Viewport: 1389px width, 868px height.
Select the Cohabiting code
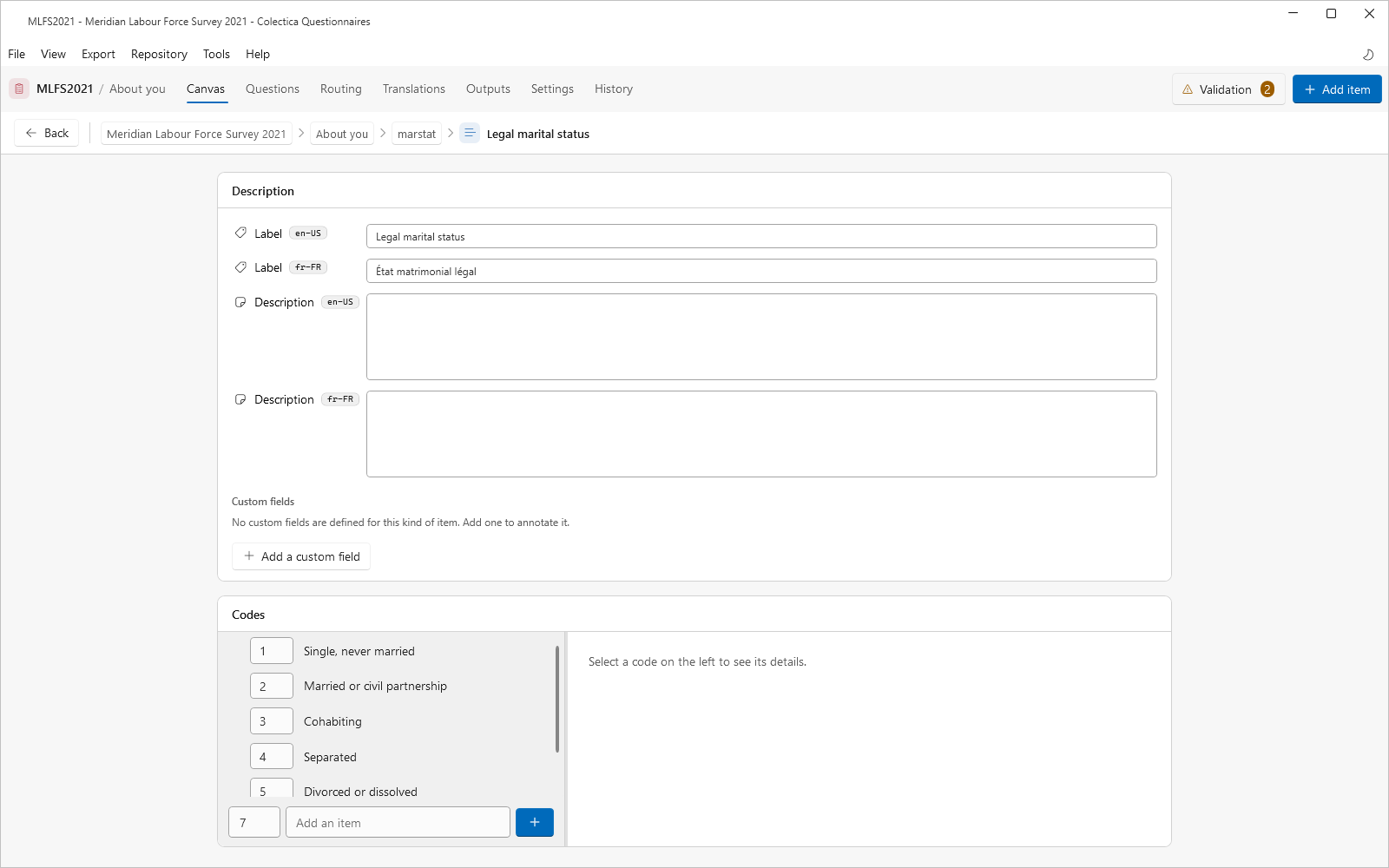point(332,721)
